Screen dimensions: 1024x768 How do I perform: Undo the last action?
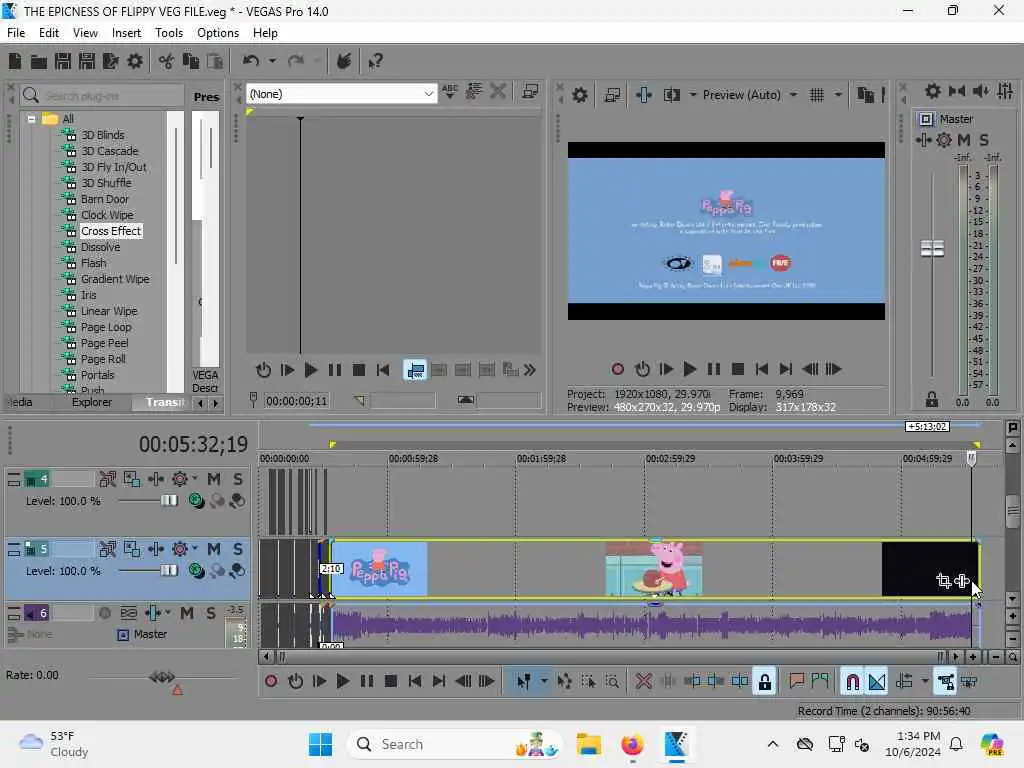click(251, 61)
